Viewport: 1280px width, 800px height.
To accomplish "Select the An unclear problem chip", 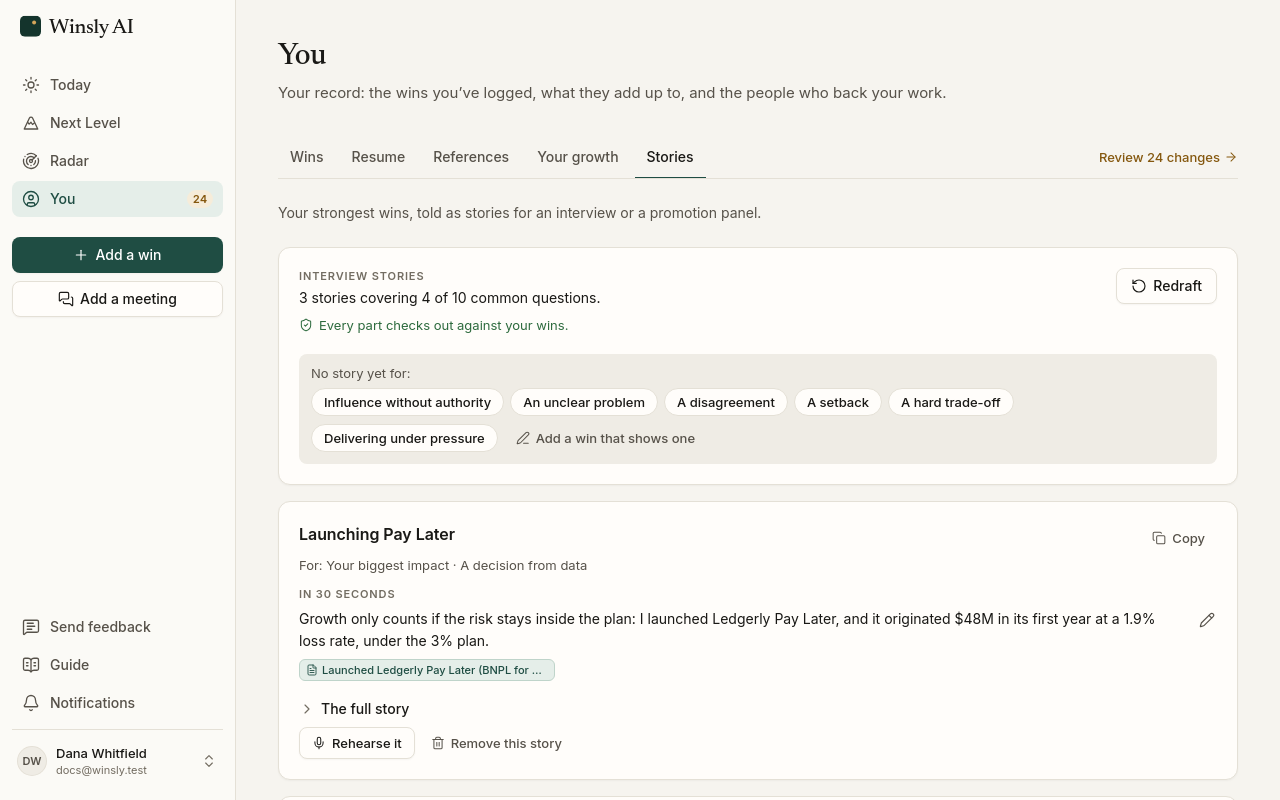I will click(584, 402).
